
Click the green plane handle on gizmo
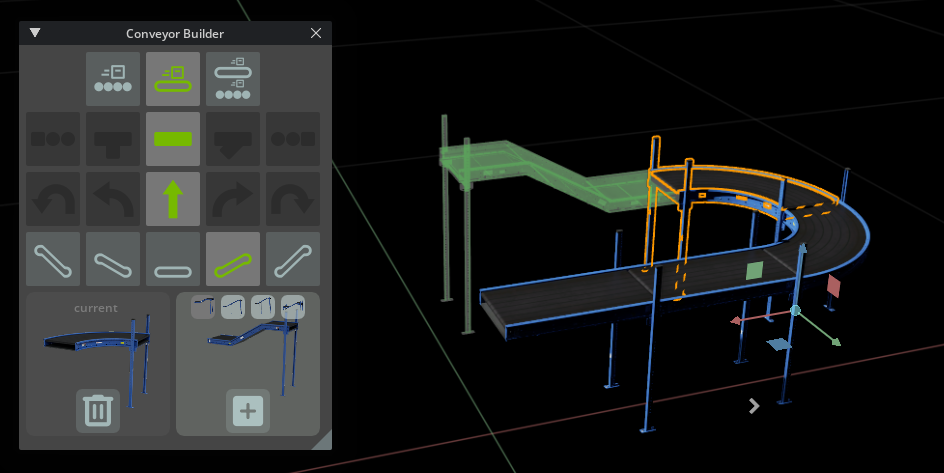pyautogui.click(x=755, y=271)
